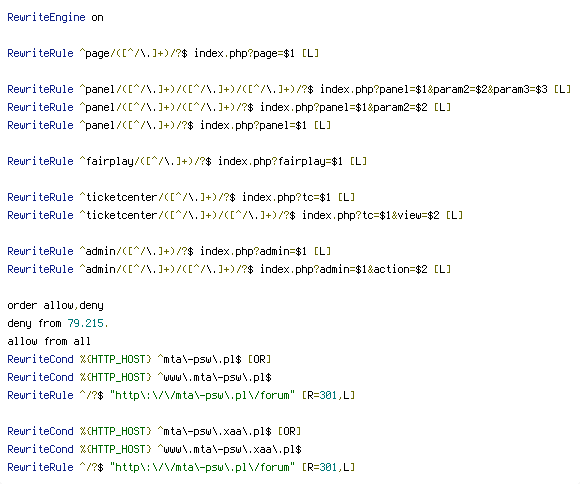
Task: Click the allow from all line
Action: click(x=49, y=341)
